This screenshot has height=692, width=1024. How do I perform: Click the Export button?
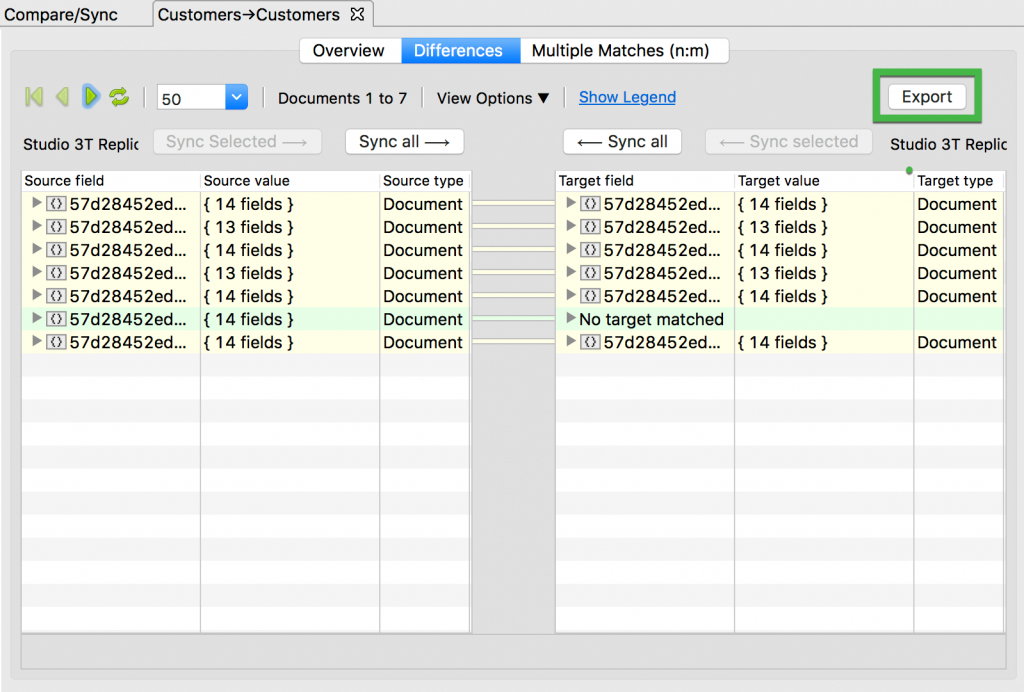click(x=926, y=97)
